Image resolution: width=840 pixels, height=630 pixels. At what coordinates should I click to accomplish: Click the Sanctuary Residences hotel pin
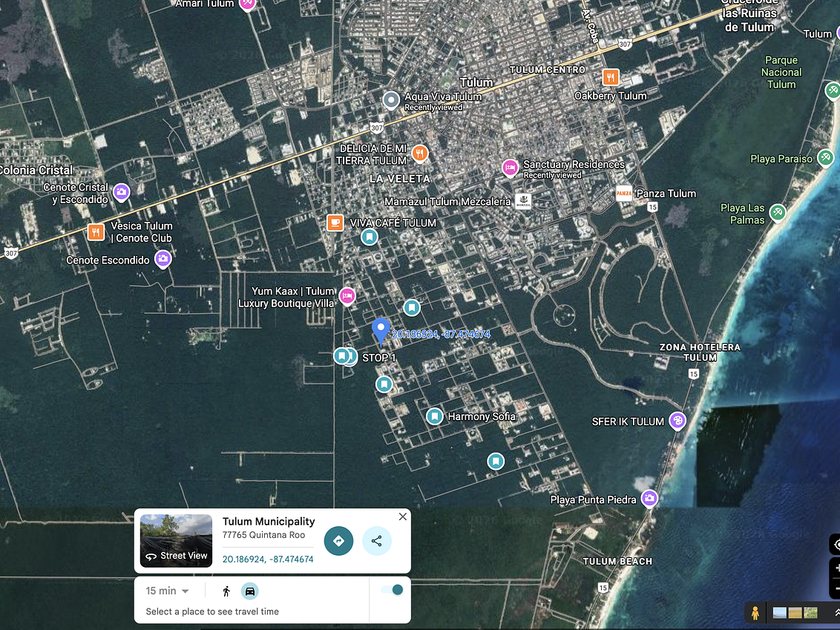coord(510,168)
